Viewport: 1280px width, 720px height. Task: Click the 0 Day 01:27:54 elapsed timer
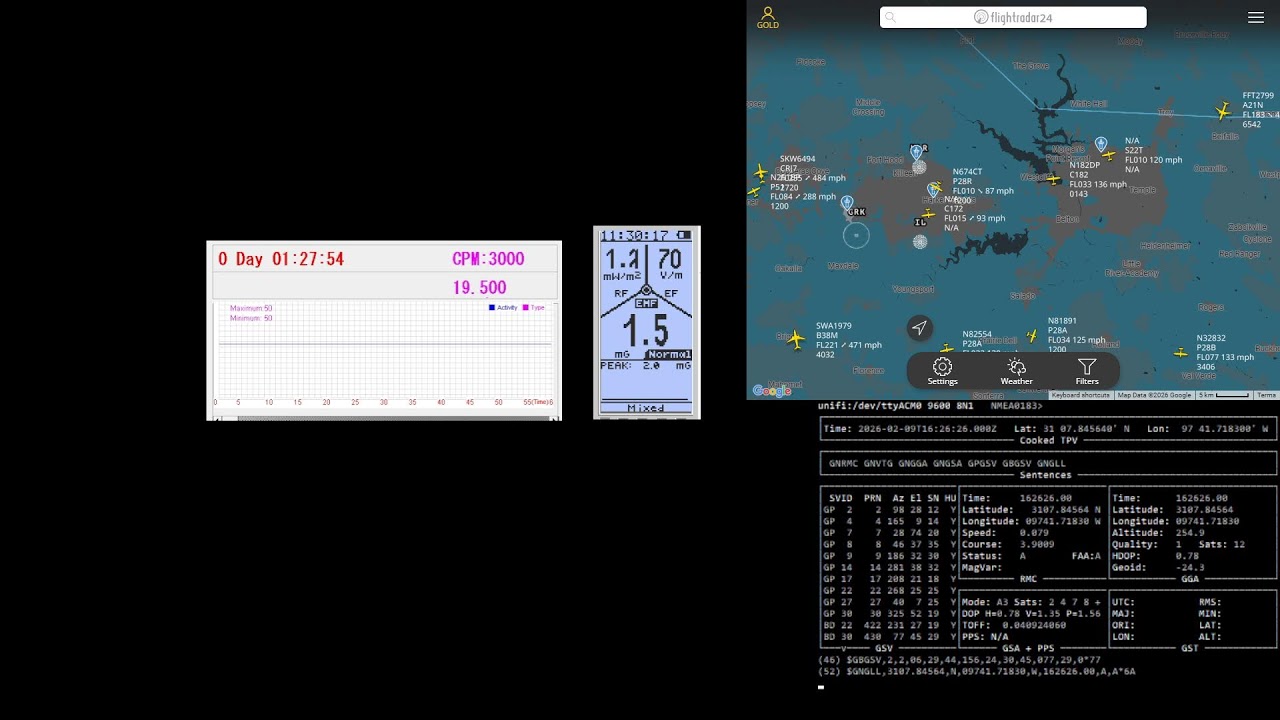tap(281, 259)
